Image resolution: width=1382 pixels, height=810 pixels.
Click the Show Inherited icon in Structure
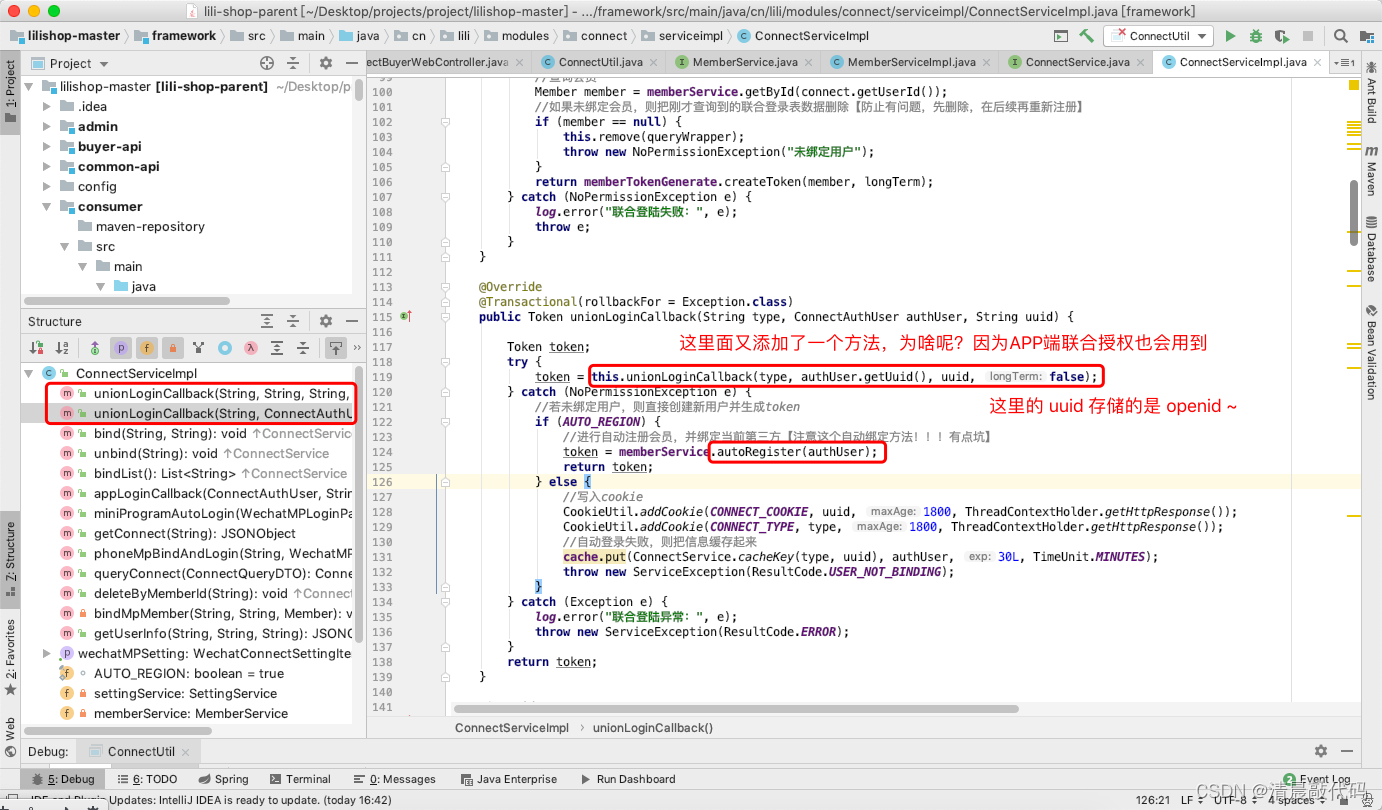[94, 348]
